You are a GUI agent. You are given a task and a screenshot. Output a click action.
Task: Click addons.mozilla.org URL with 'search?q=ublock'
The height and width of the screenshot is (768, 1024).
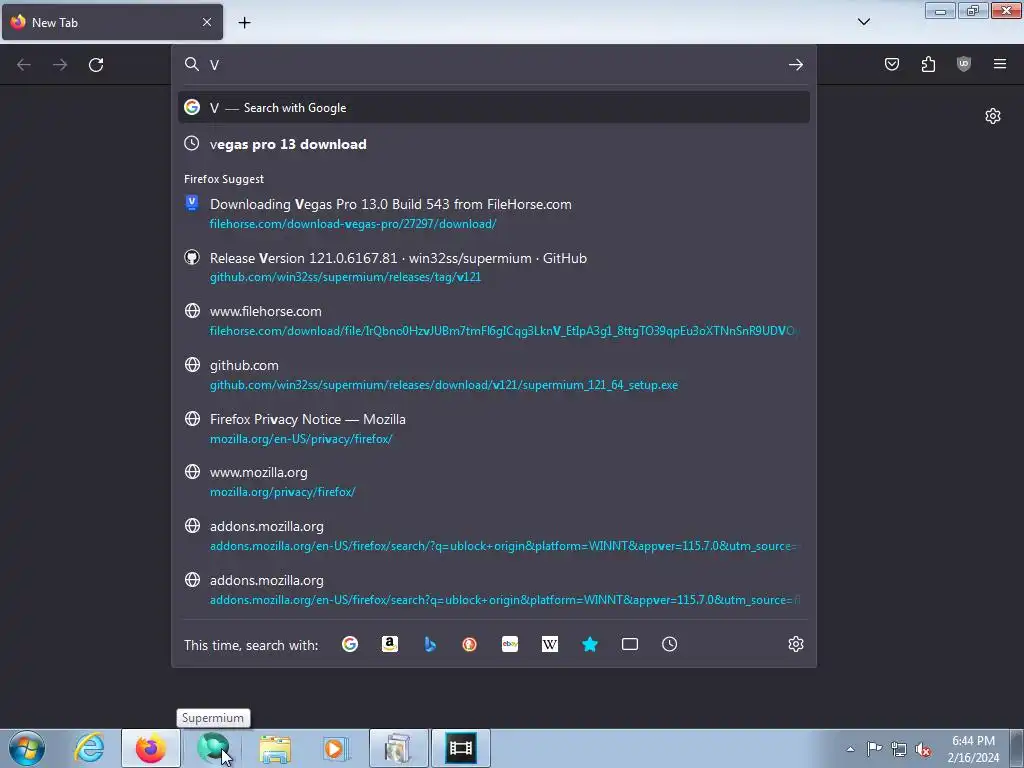pos(504,600)
